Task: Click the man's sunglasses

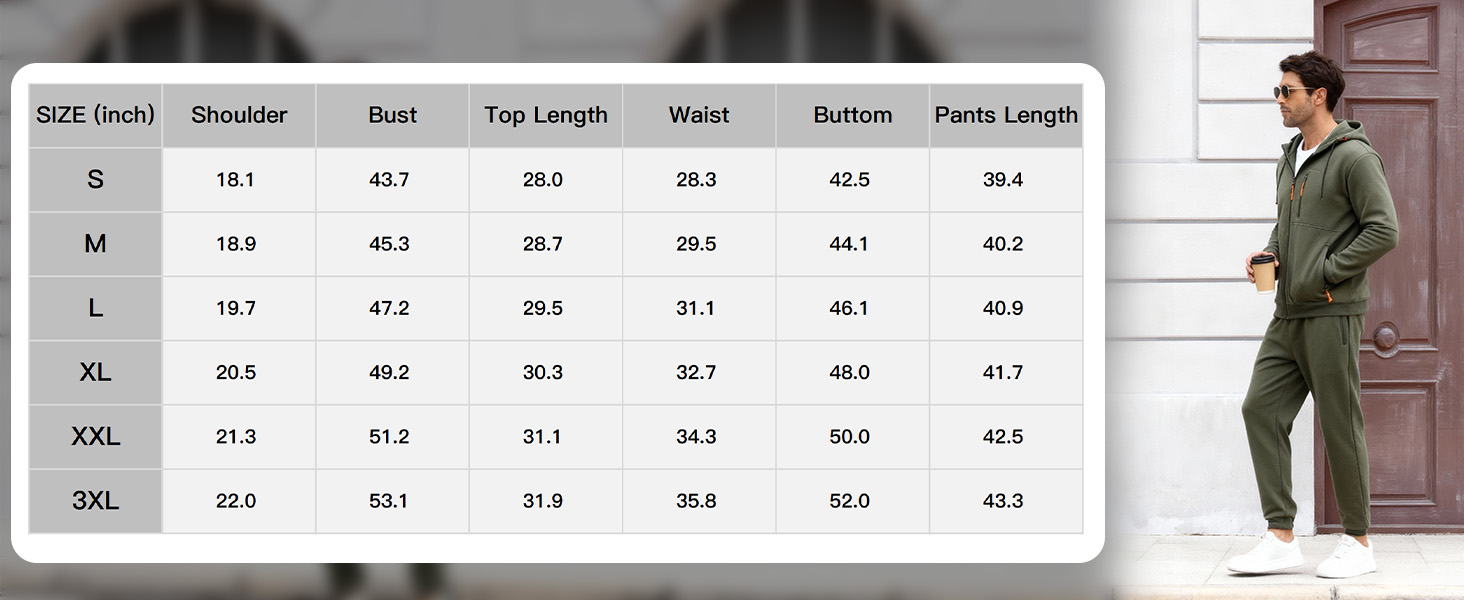Action: pos(1289,92)
